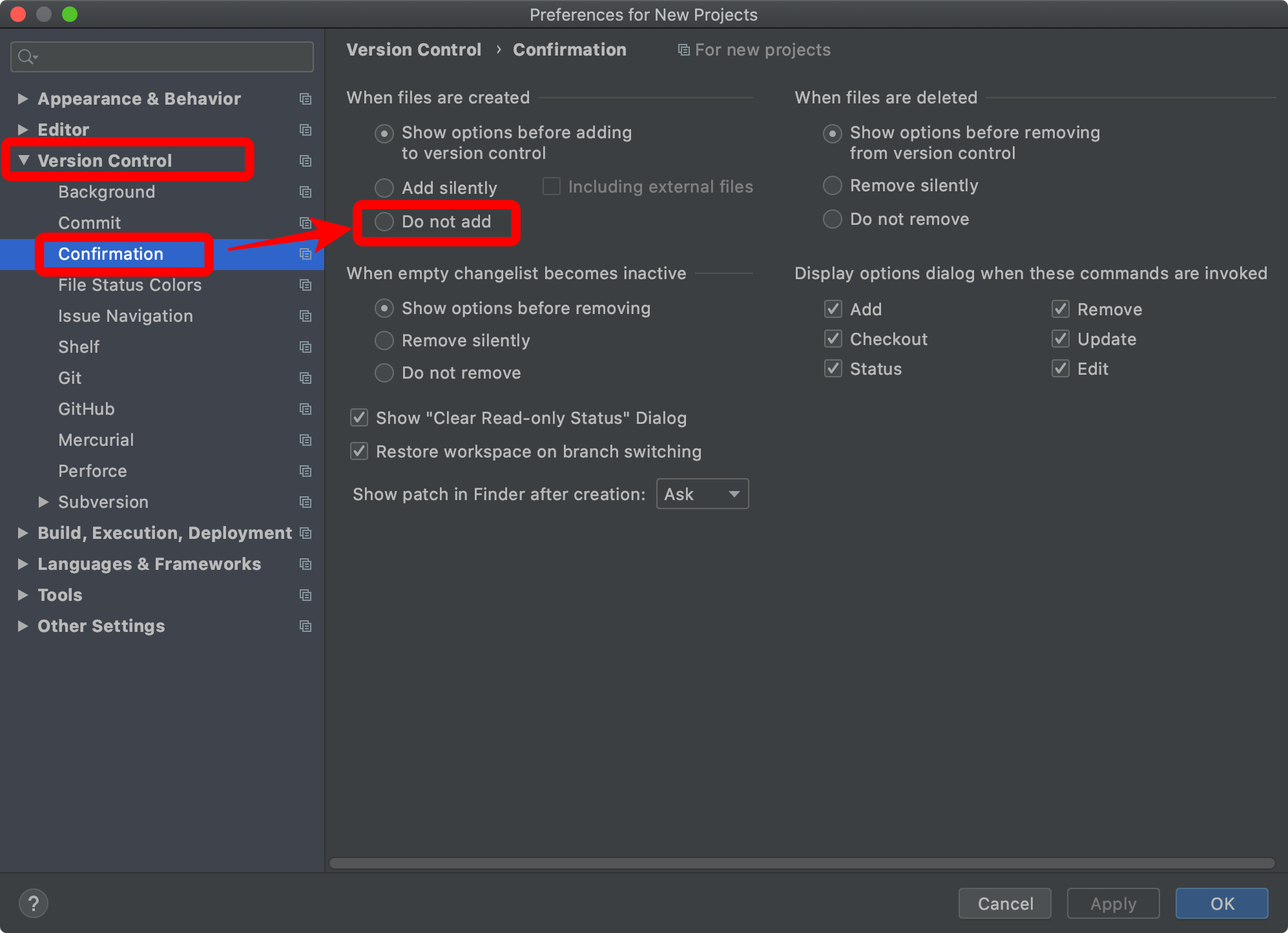This screenshot has height=933, width=1288.
Task: Click project-level icon beside Other Settings
Action: pos(306,626)
